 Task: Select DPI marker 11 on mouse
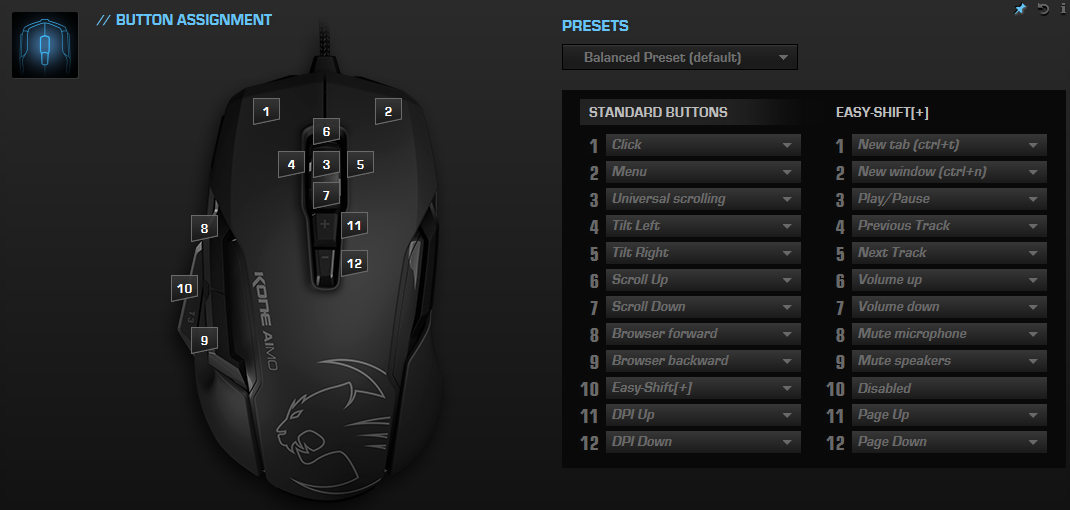tap(354, 225)
